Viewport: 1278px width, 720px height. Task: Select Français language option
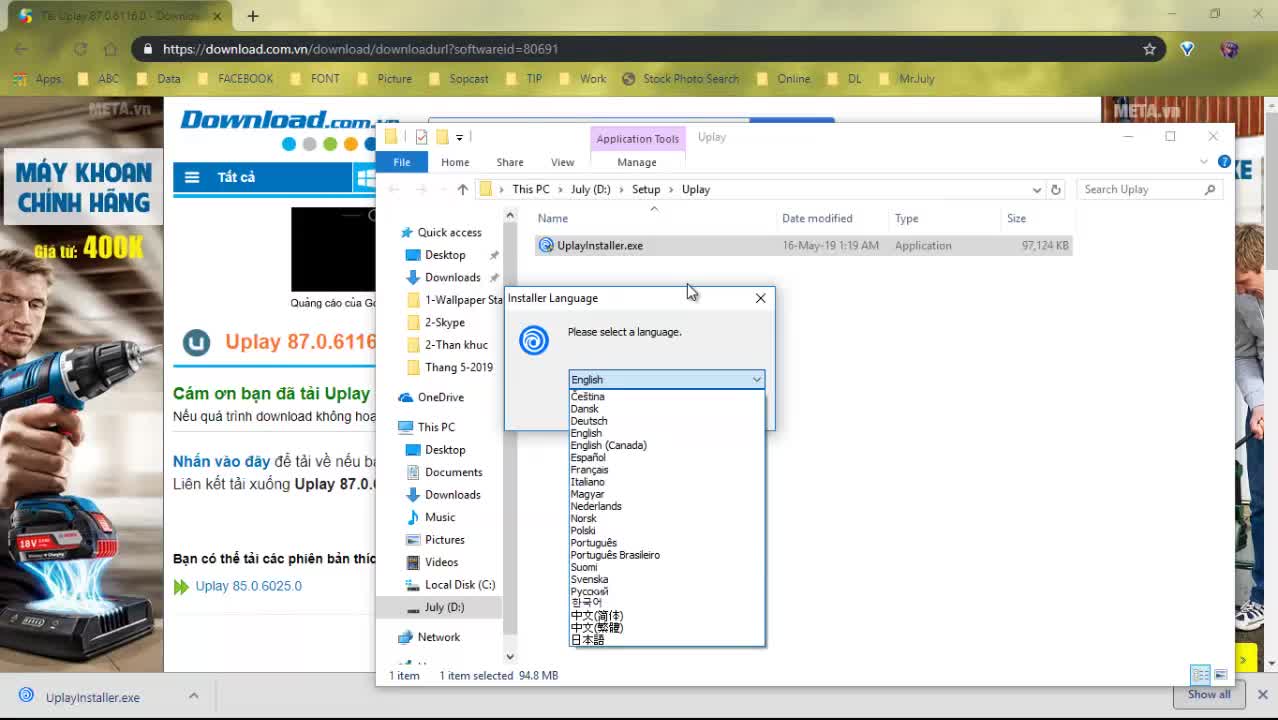tap(590, 470)
